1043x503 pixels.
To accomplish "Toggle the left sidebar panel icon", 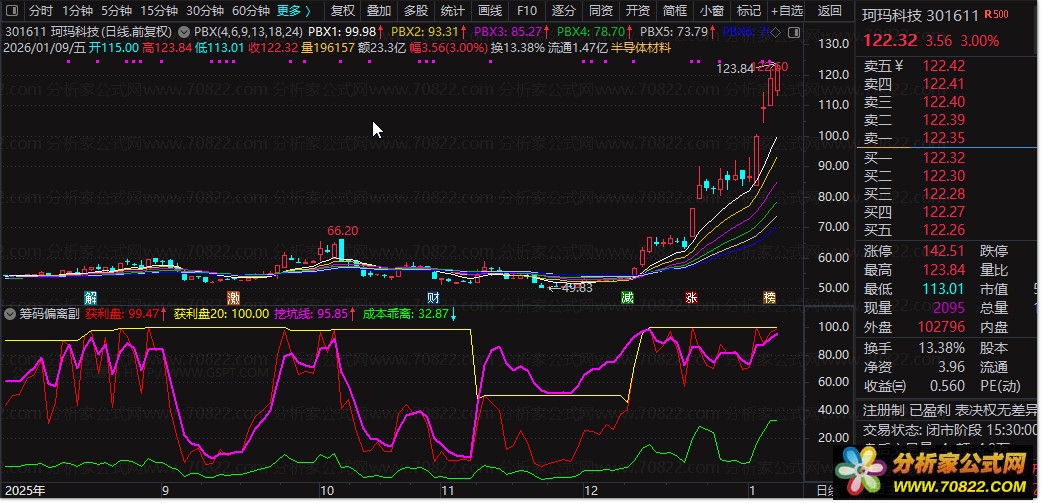I will pos(12,11).
